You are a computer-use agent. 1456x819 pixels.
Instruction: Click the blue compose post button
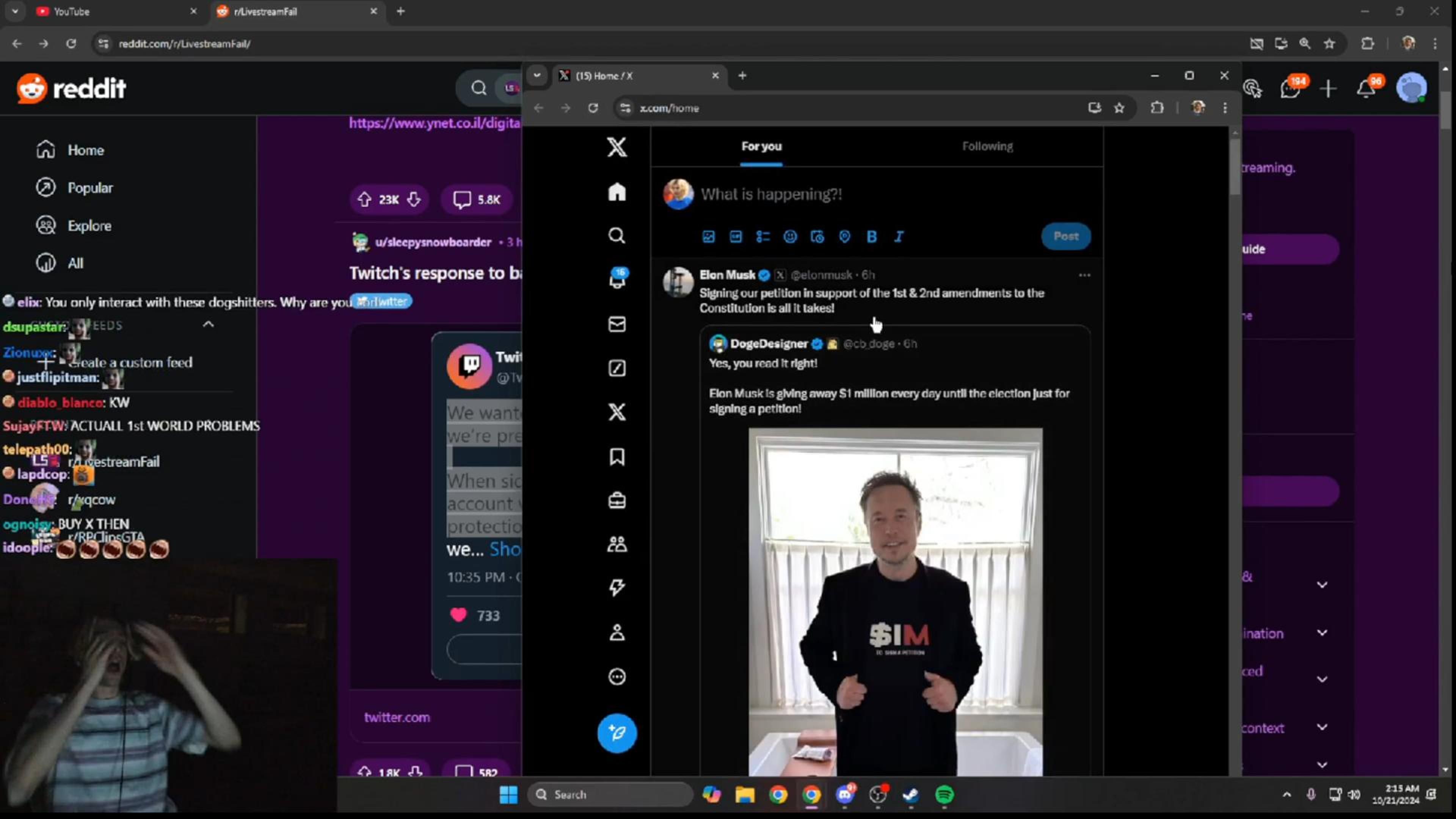click(x=617, y=733)
